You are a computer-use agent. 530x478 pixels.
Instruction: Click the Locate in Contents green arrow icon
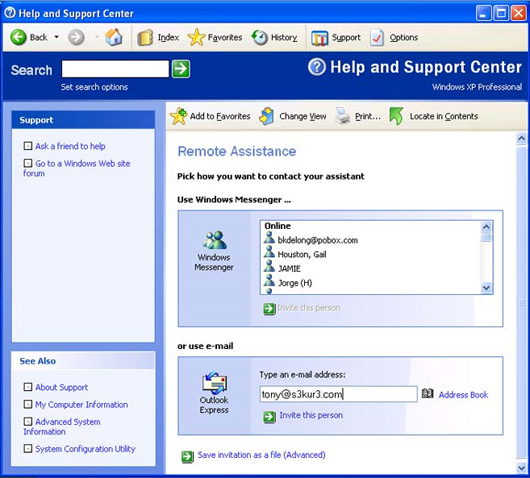coord(396,116)
